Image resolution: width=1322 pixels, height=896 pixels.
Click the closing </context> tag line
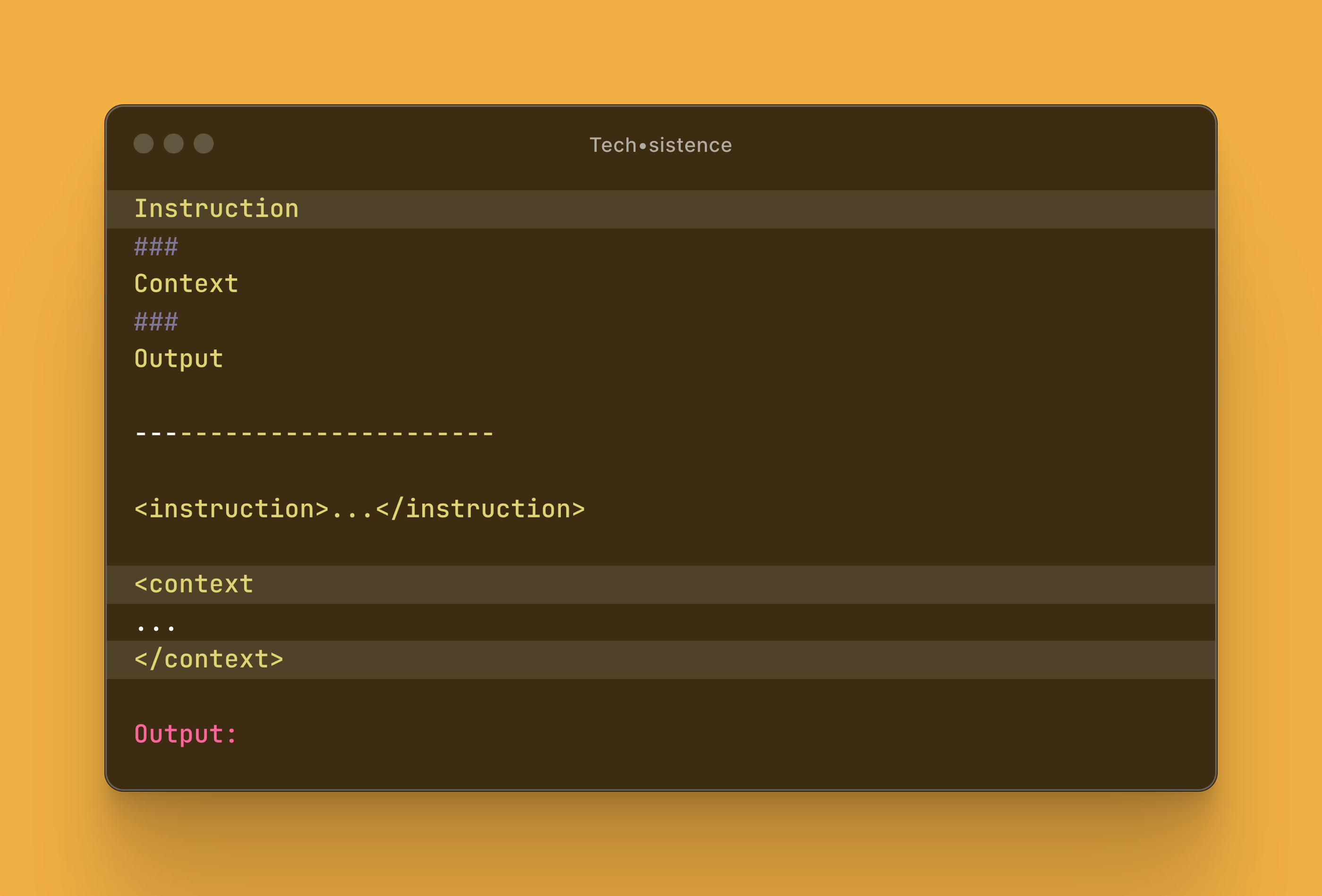pos(209,659)
